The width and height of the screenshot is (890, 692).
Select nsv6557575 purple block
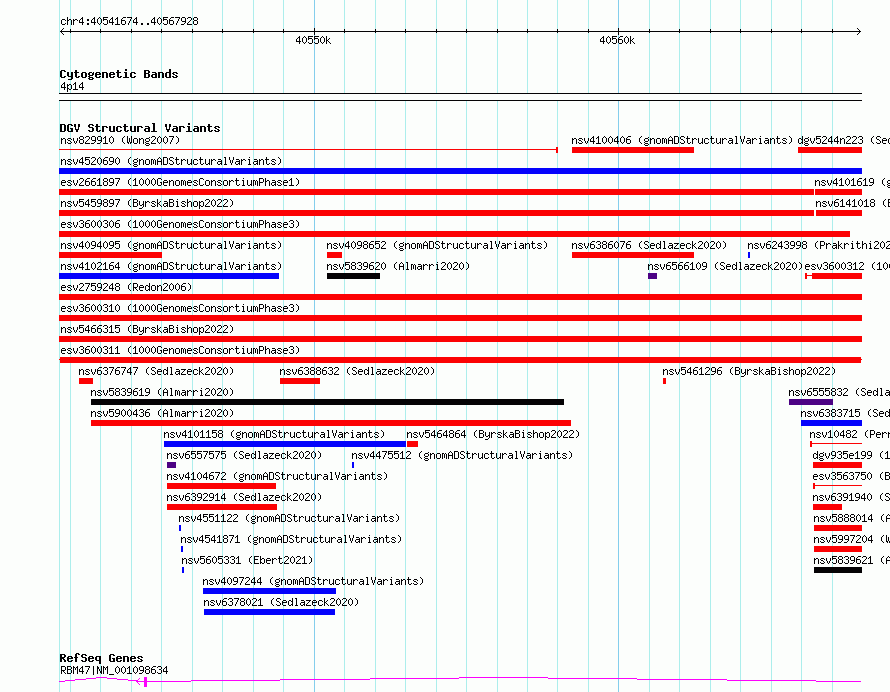[x=171, y=465]
